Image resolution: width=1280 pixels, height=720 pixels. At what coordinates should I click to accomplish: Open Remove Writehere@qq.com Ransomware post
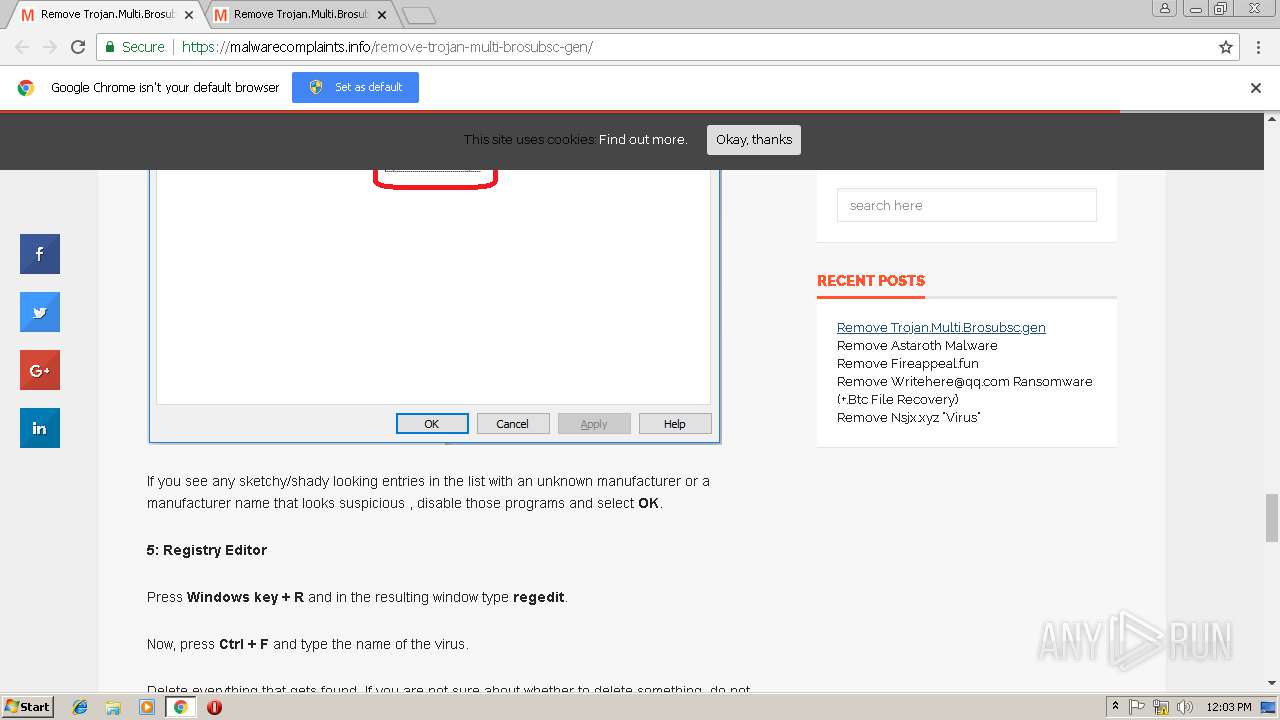click(964, 390)
